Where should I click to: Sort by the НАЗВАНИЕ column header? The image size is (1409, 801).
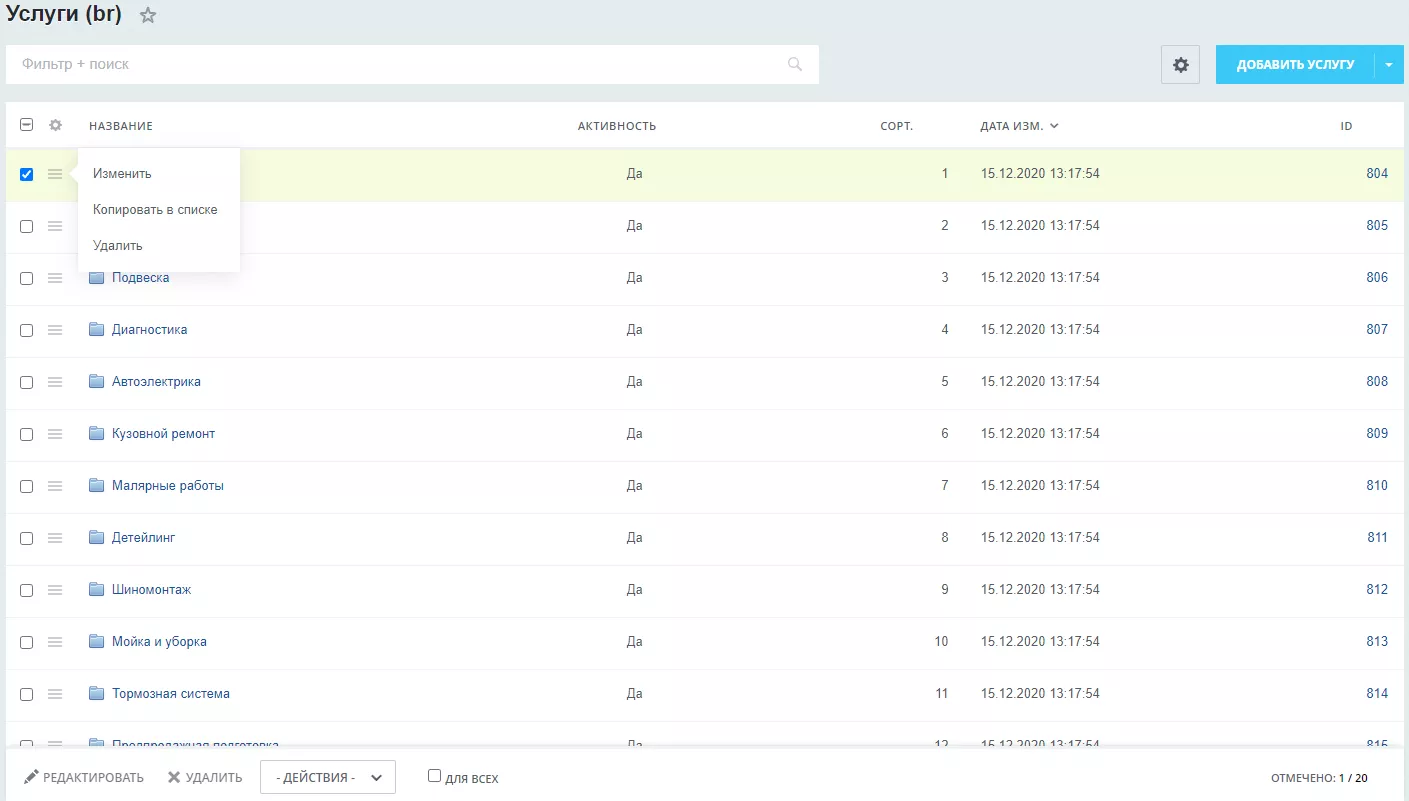click(121, 126)
